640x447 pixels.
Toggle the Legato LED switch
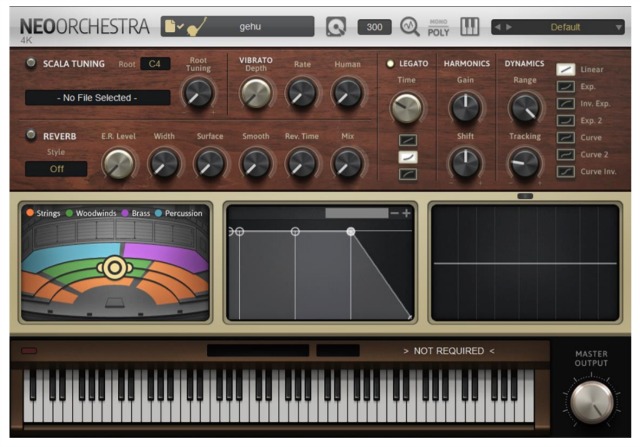tap(390, 63)
